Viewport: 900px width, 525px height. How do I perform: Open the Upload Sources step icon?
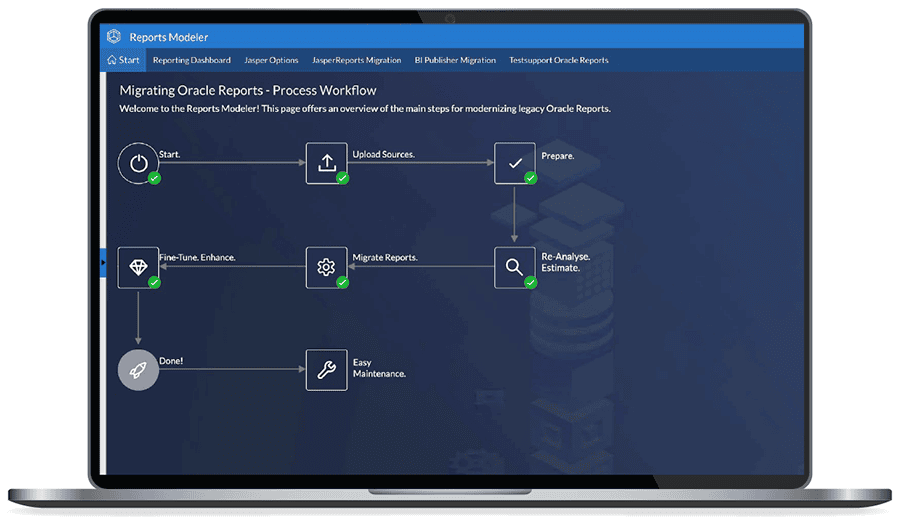click(327, 164)
